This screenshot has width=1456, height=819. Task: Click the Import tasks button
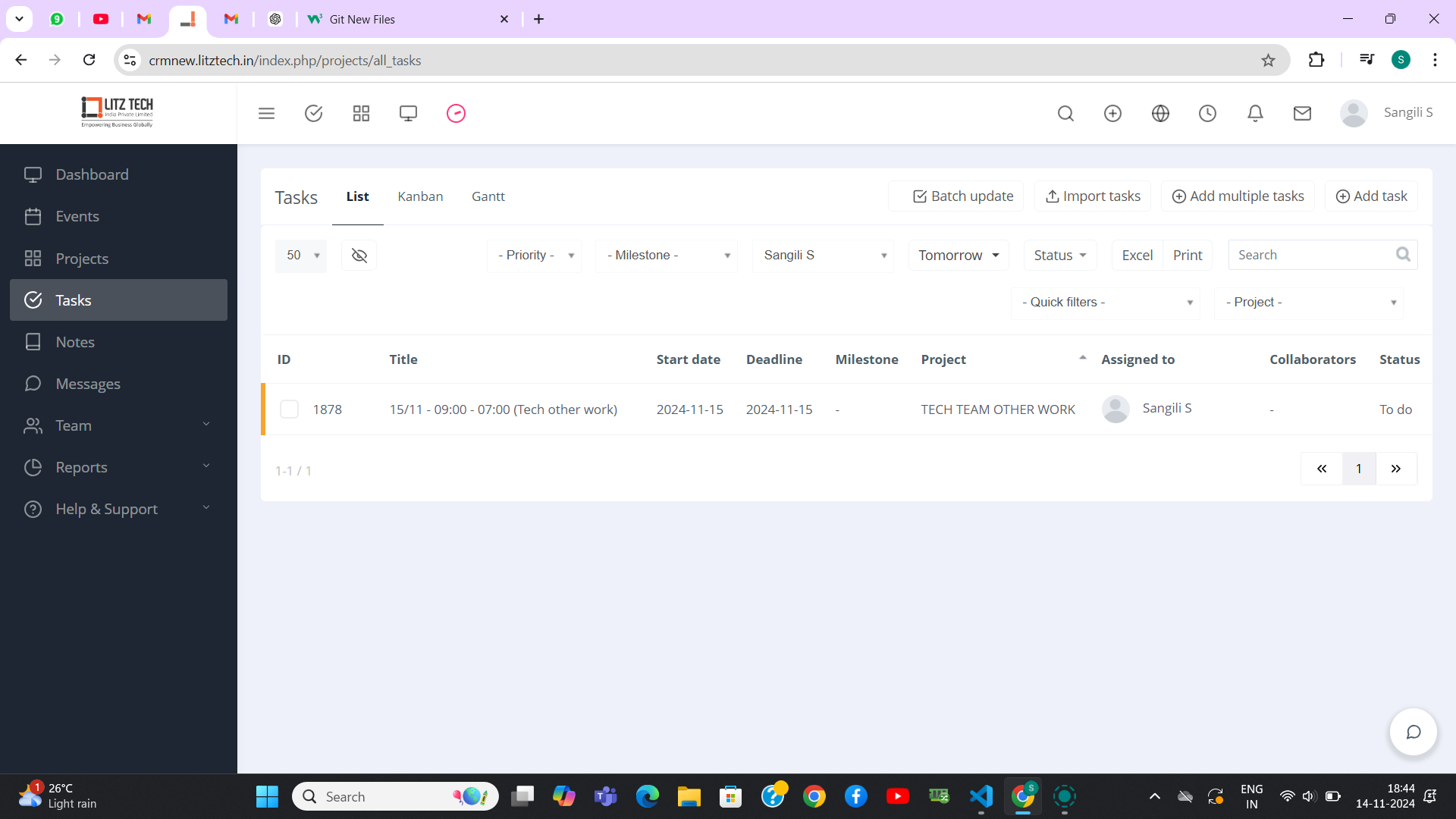tap(1093, 196)
